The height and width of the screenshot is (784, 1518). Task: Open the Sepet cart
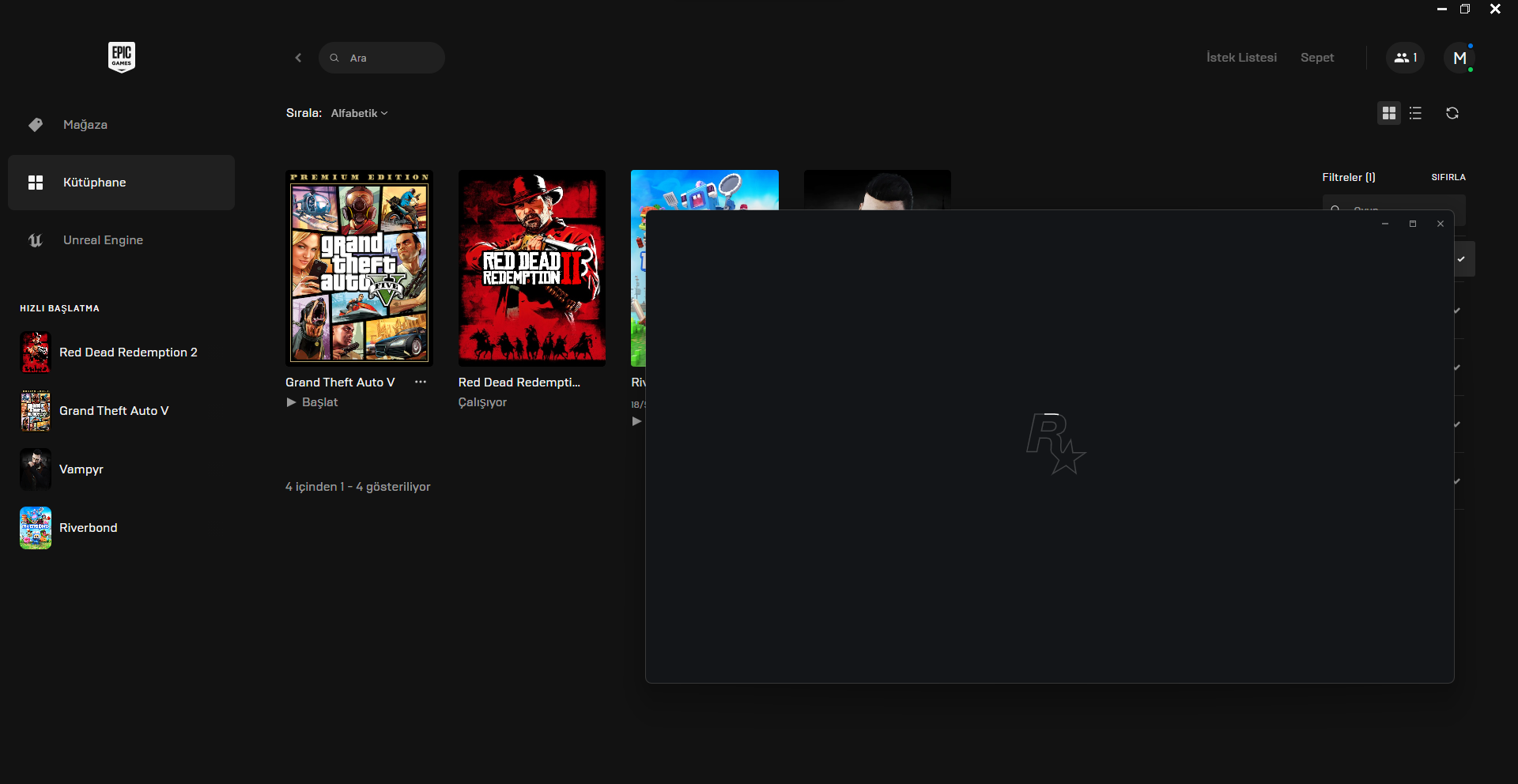click(1317, 58)
